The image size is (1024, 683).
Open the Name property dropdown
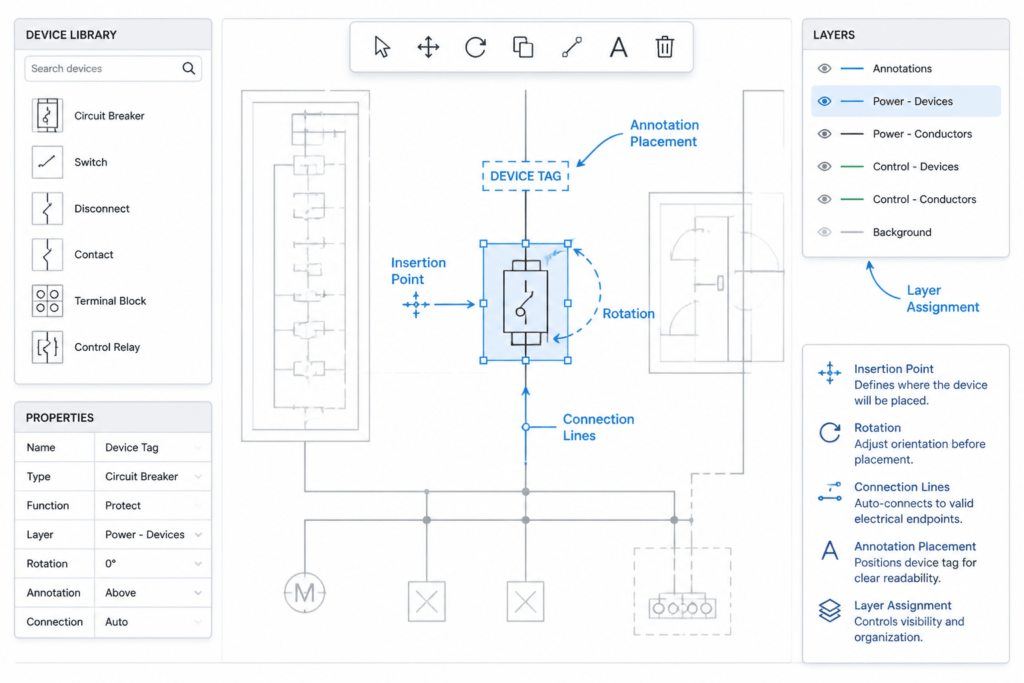[198, 447]
